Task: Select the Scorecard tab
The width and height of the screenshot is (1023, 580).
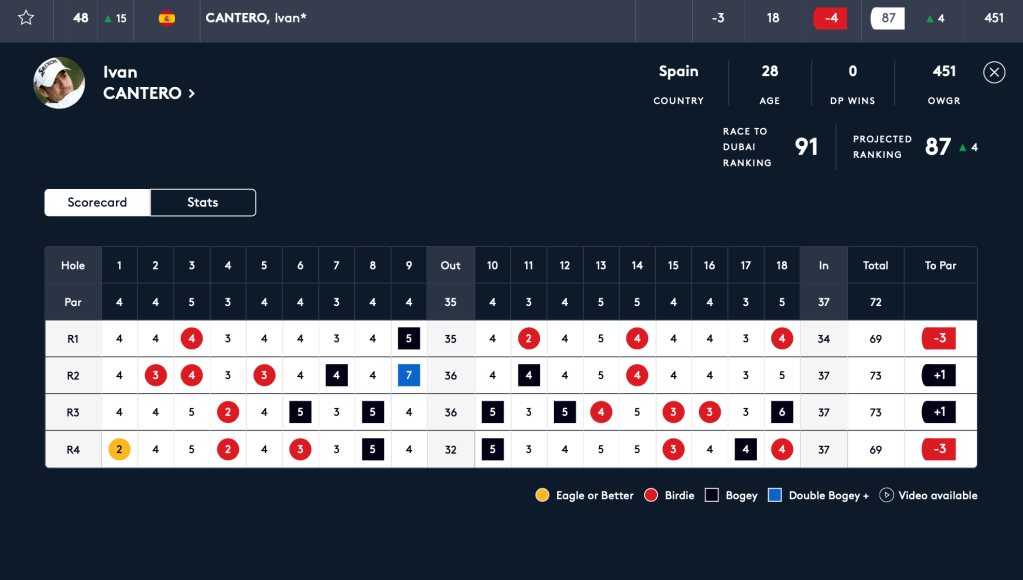Action: coord(97,202)
